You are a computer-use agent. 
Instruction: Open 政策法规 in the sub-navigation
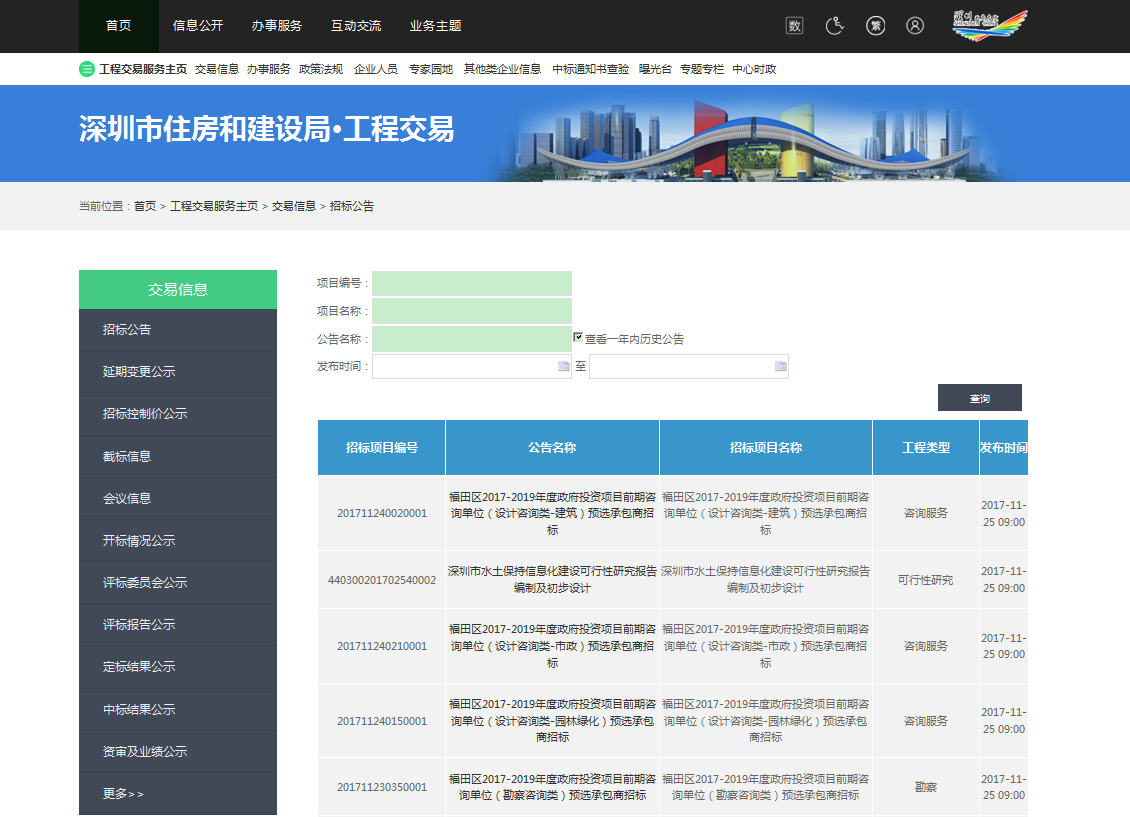(321, 69)
